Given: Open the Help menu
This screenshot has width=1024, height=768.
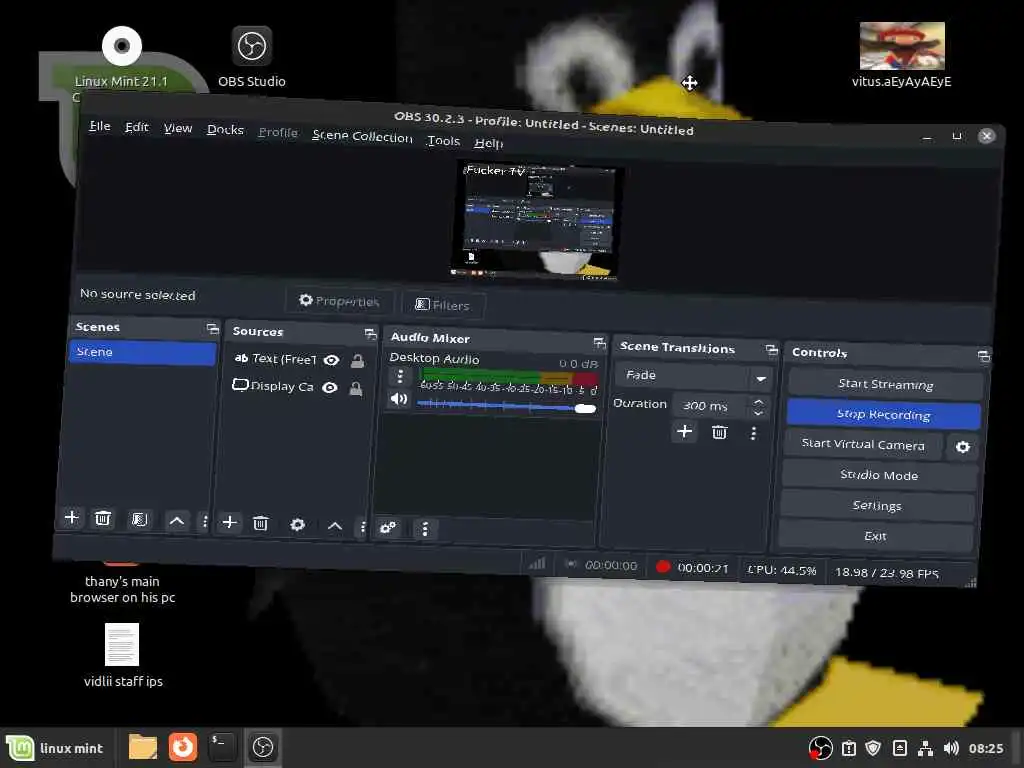Looking at the screenshot, I should pyautogui.click(x=488, y=143).
